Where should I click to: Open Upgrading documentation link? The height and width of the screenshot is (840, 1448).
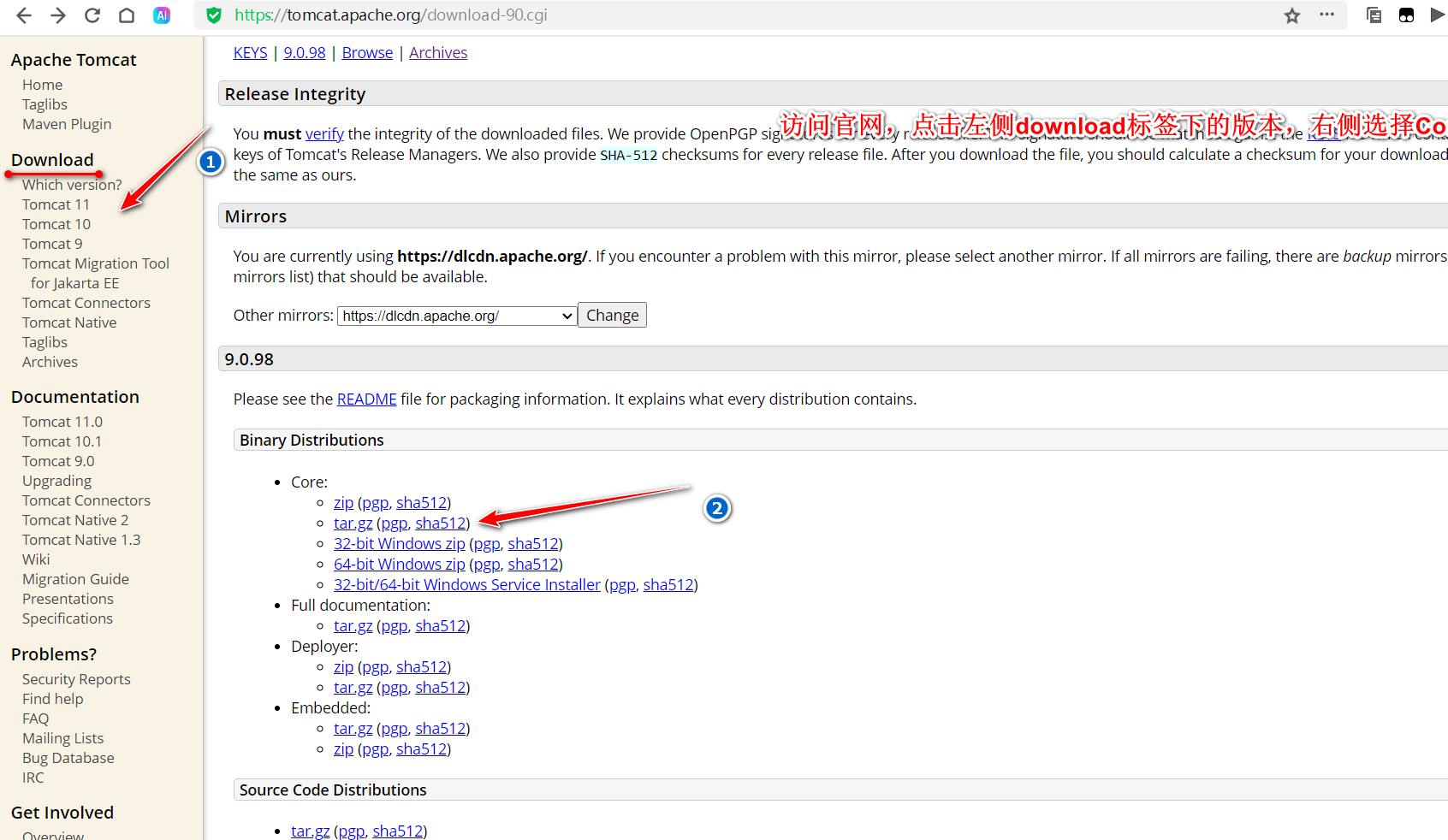(x=56, y=481)
